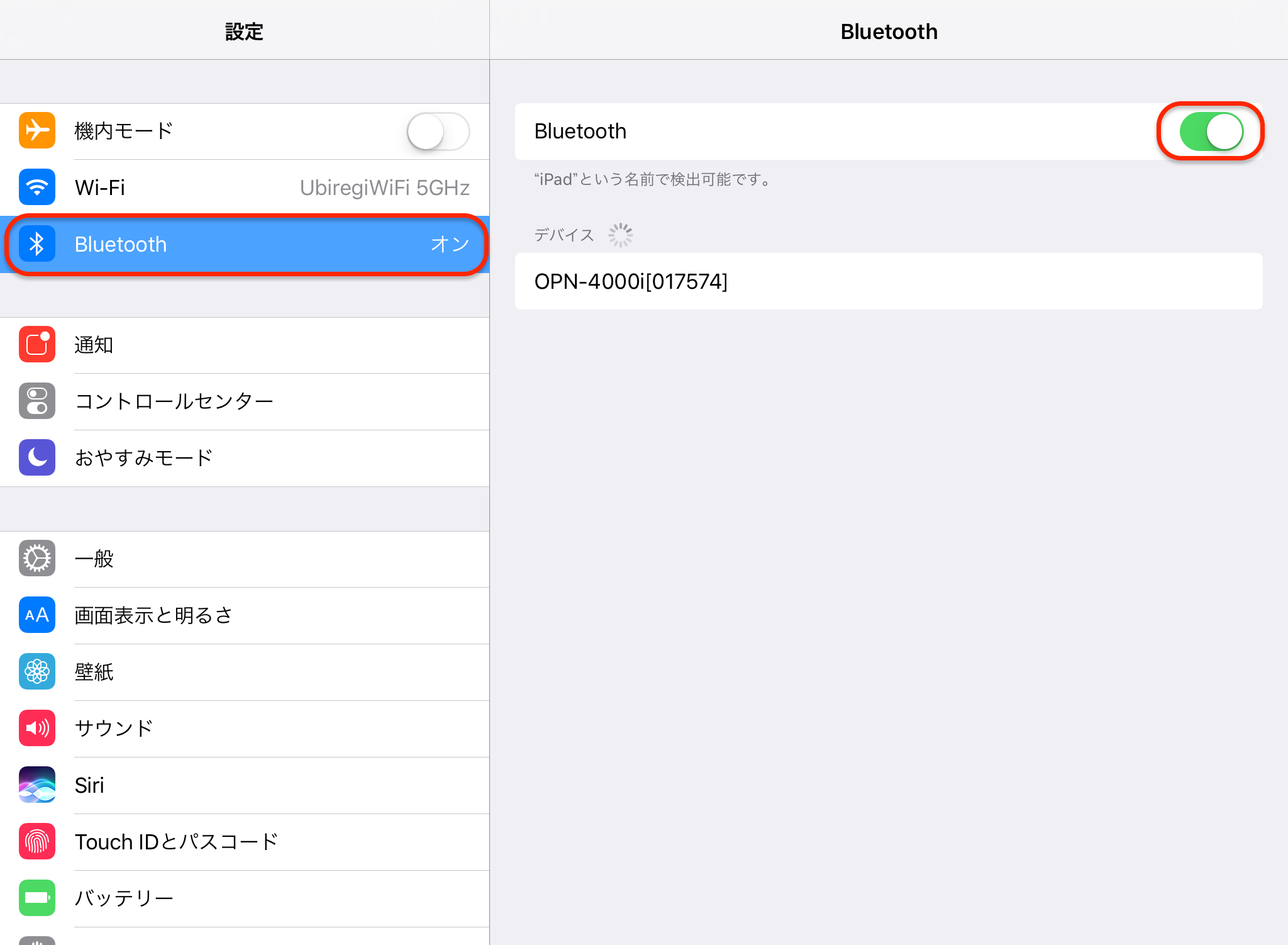This screenshot has height=945, width=1288.
Task: Tap the Bluetooth page title
Action: (x=889, y=31)
